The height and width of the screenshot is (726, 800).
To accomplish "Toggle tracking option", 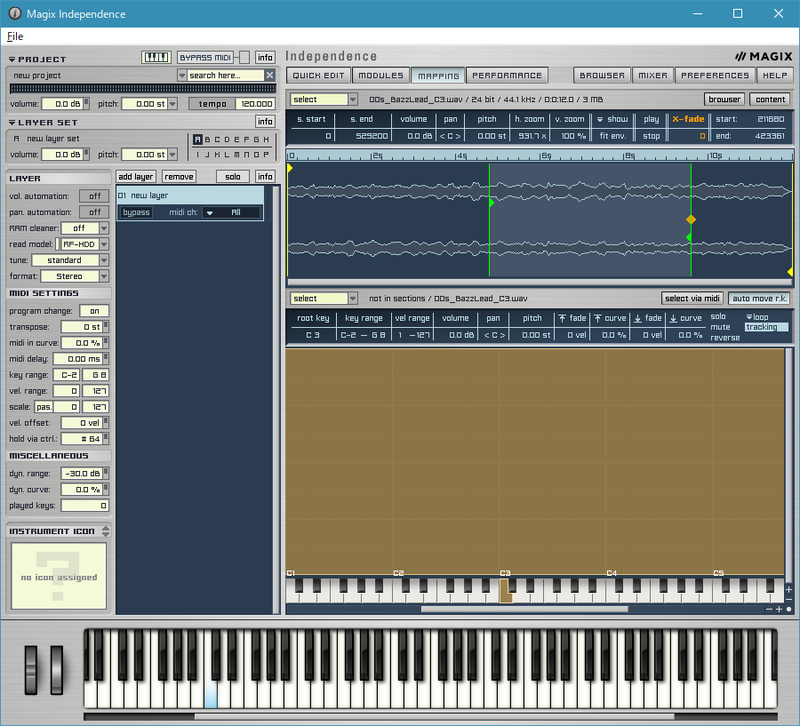I will (766, 327).
